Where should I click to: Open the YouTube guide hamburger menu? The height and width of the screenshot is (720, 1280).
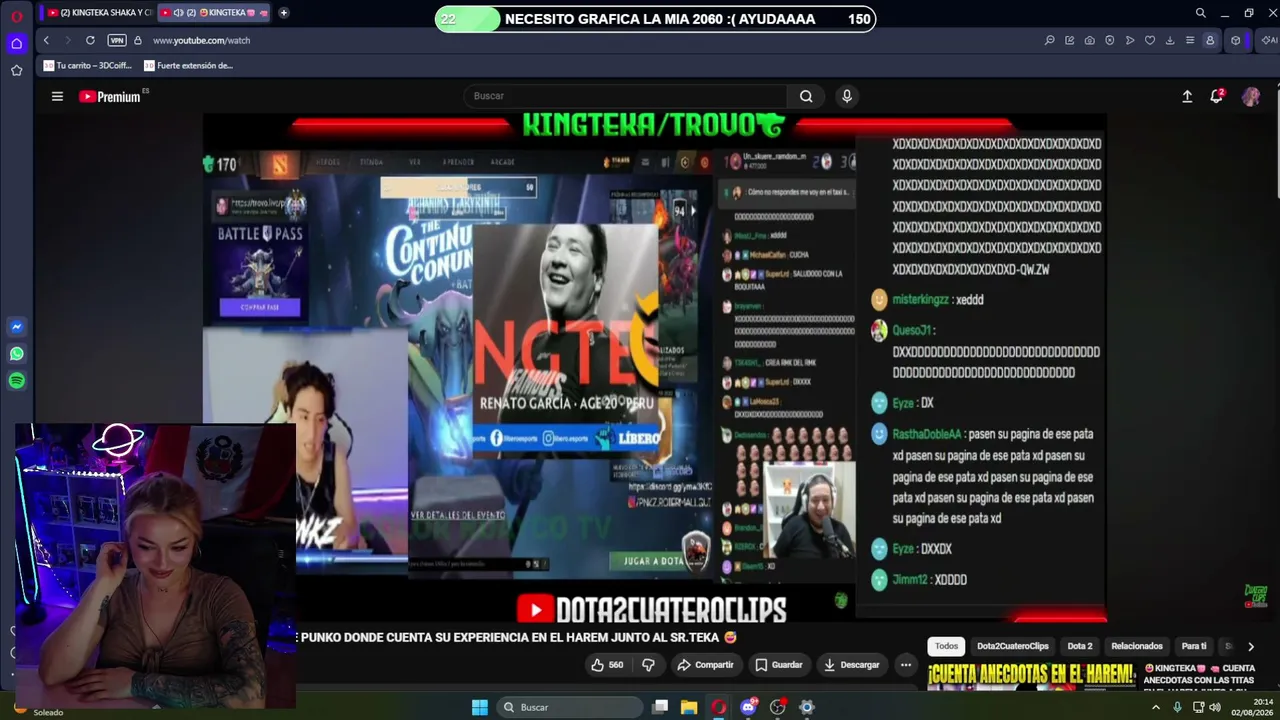57,96
